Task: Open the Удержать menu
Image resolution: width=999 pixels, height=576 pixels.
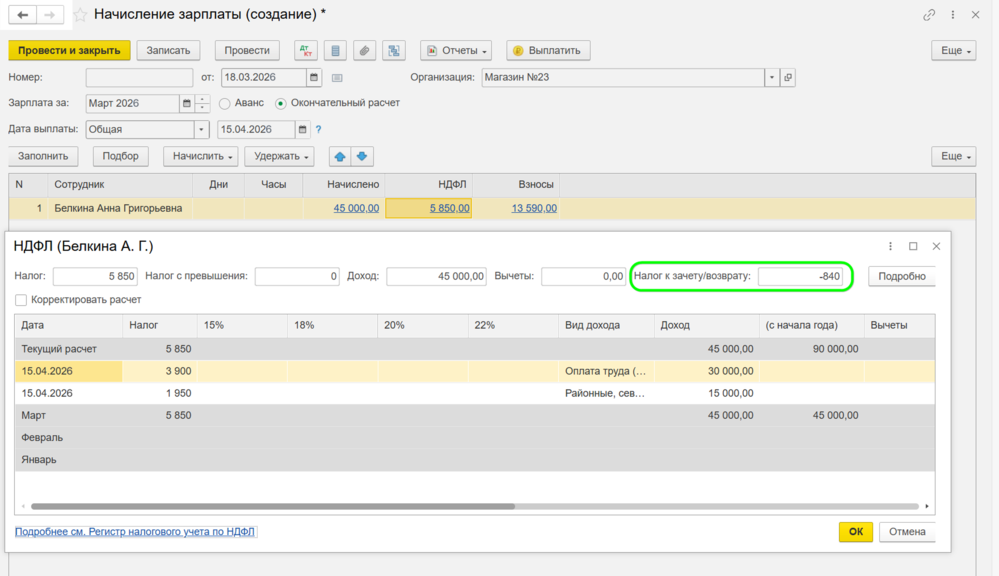Action: [x=279, y=156]
